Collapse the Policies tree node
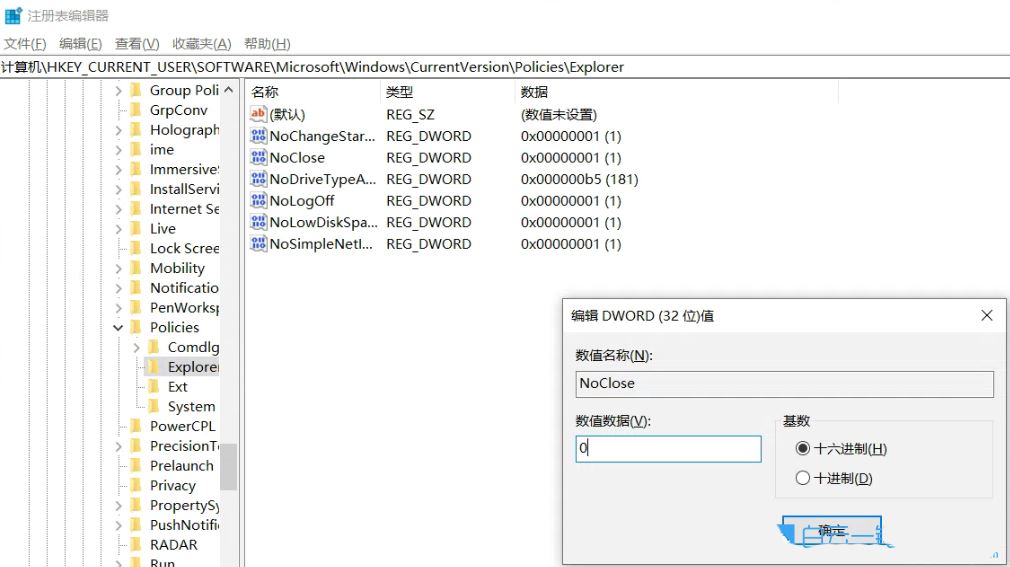The width and height of the screenshot is (1010, 567). 118,327
